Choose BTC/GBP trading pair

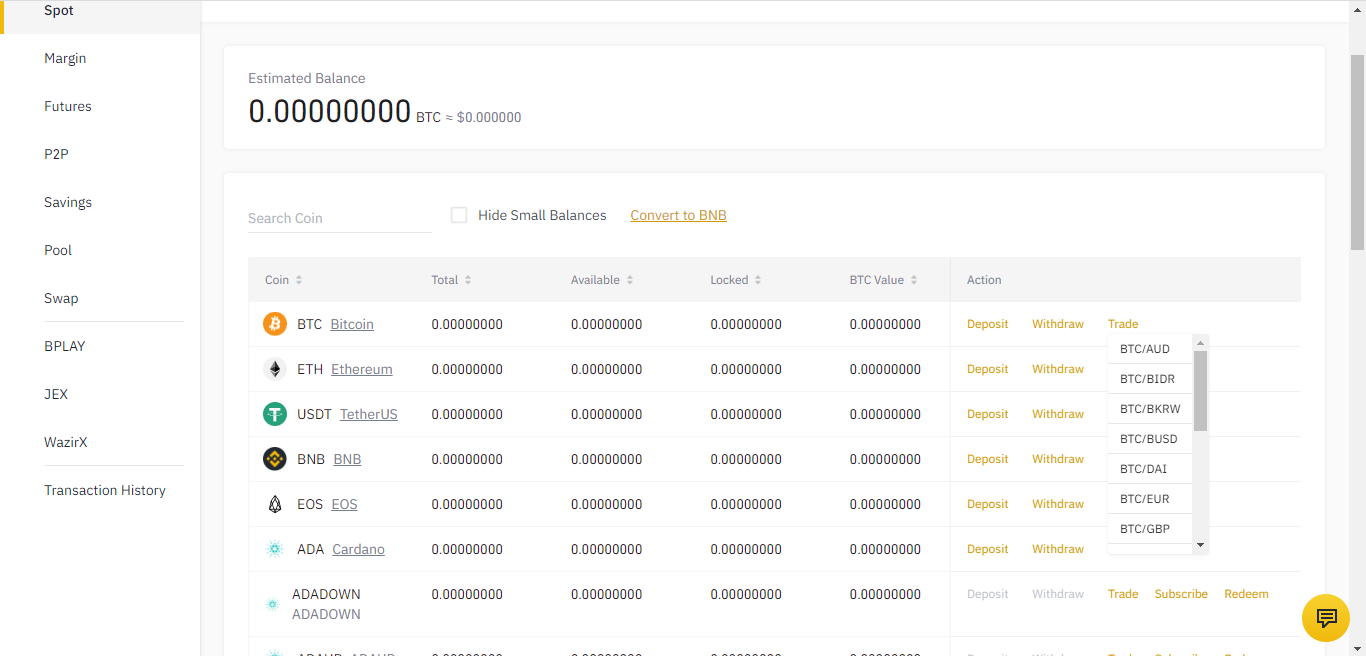(x=1150, y=529)
